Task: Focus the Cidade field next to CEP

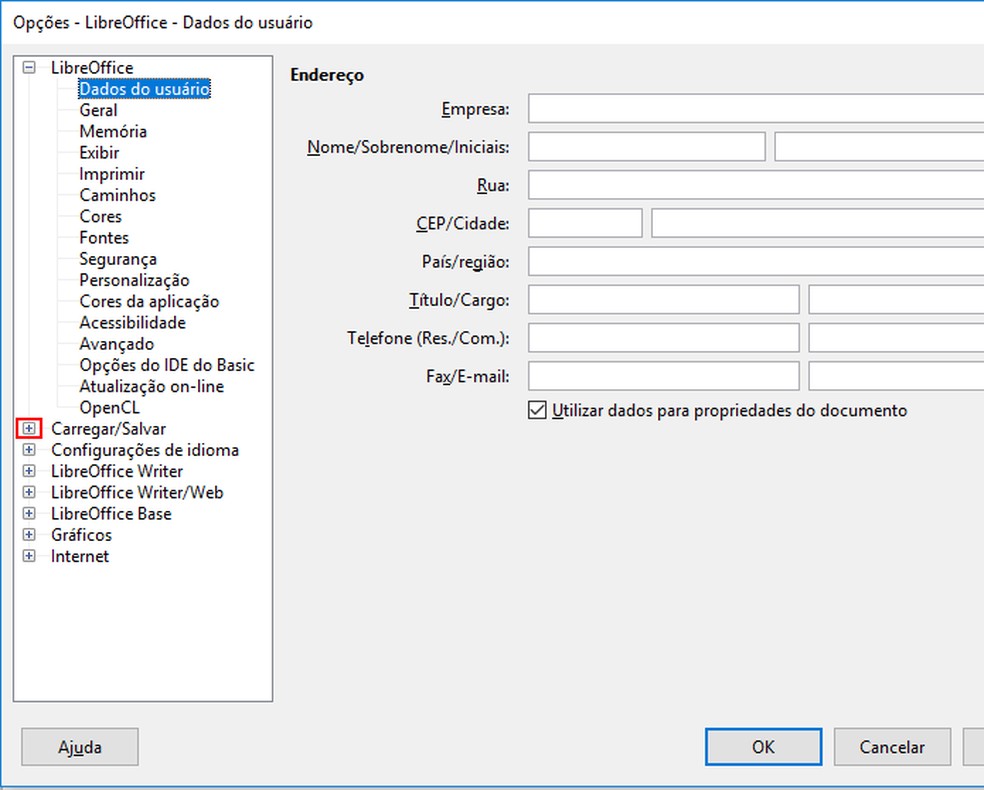Action: (818, 223)
